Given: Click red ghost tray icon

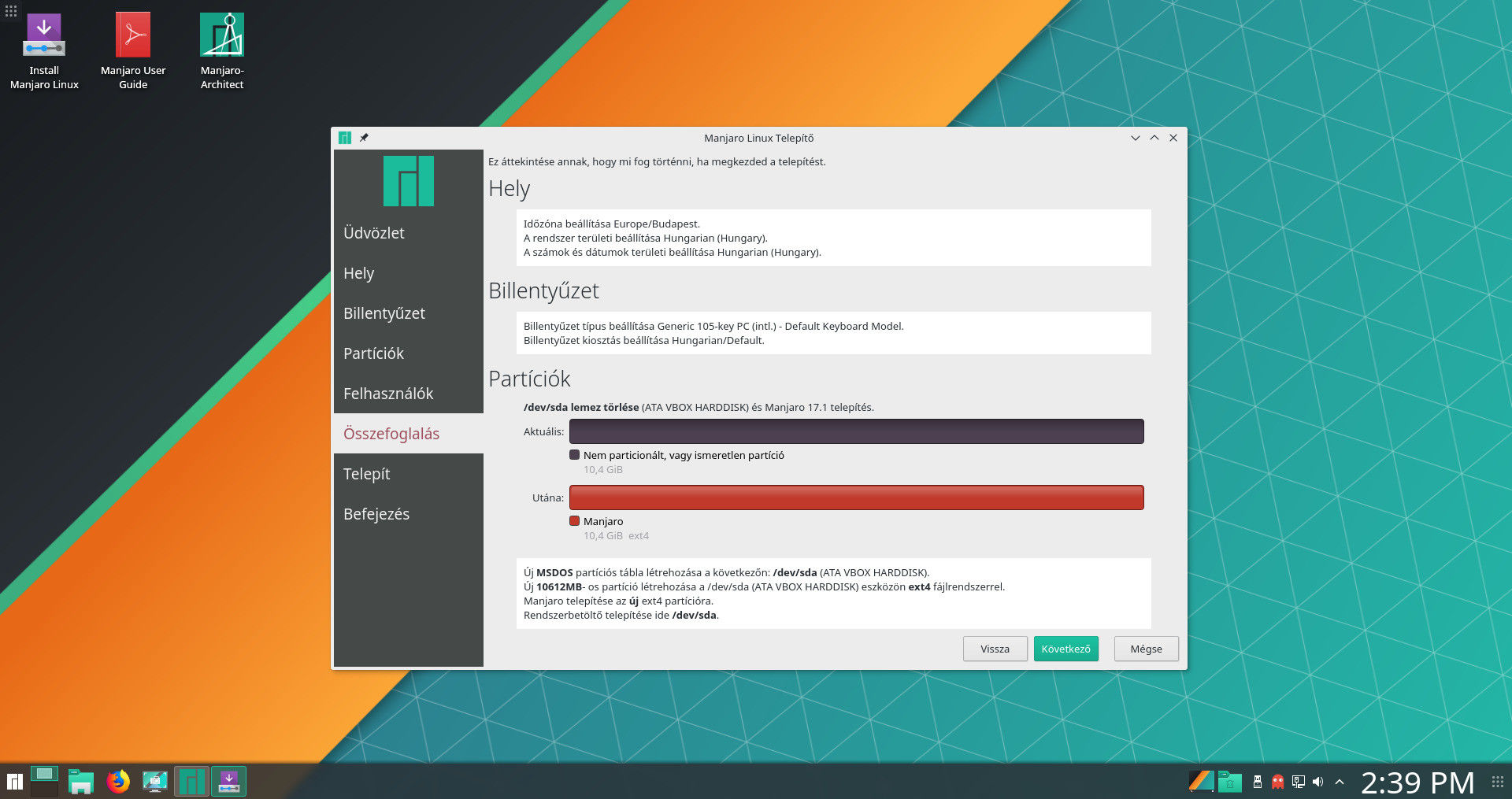Looking at the screenshot, I should pyautogui.click(x=1278, y=782).
